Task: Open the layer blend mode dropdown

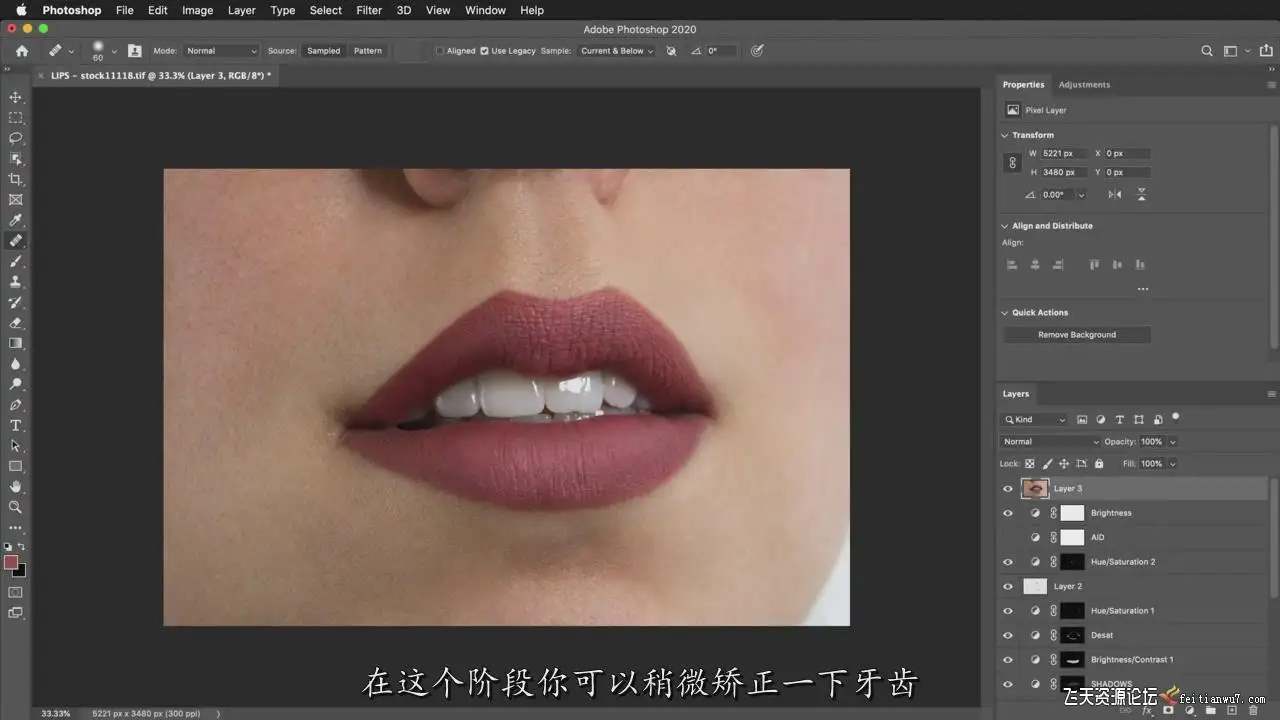Action: pyautogui.click(x=1050, y=442)
